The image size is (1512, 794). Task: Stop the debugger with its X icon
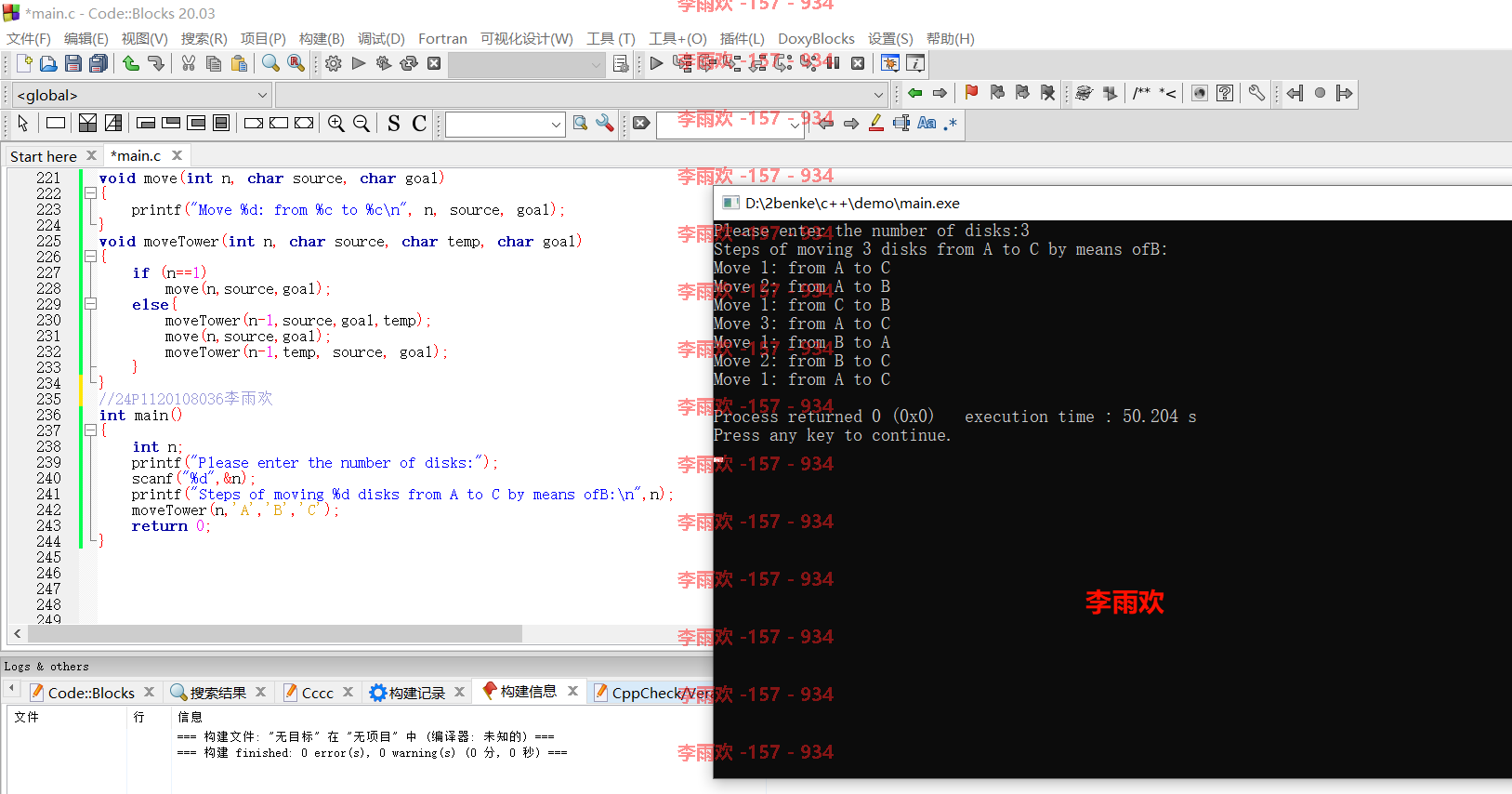tap(858, 63)
